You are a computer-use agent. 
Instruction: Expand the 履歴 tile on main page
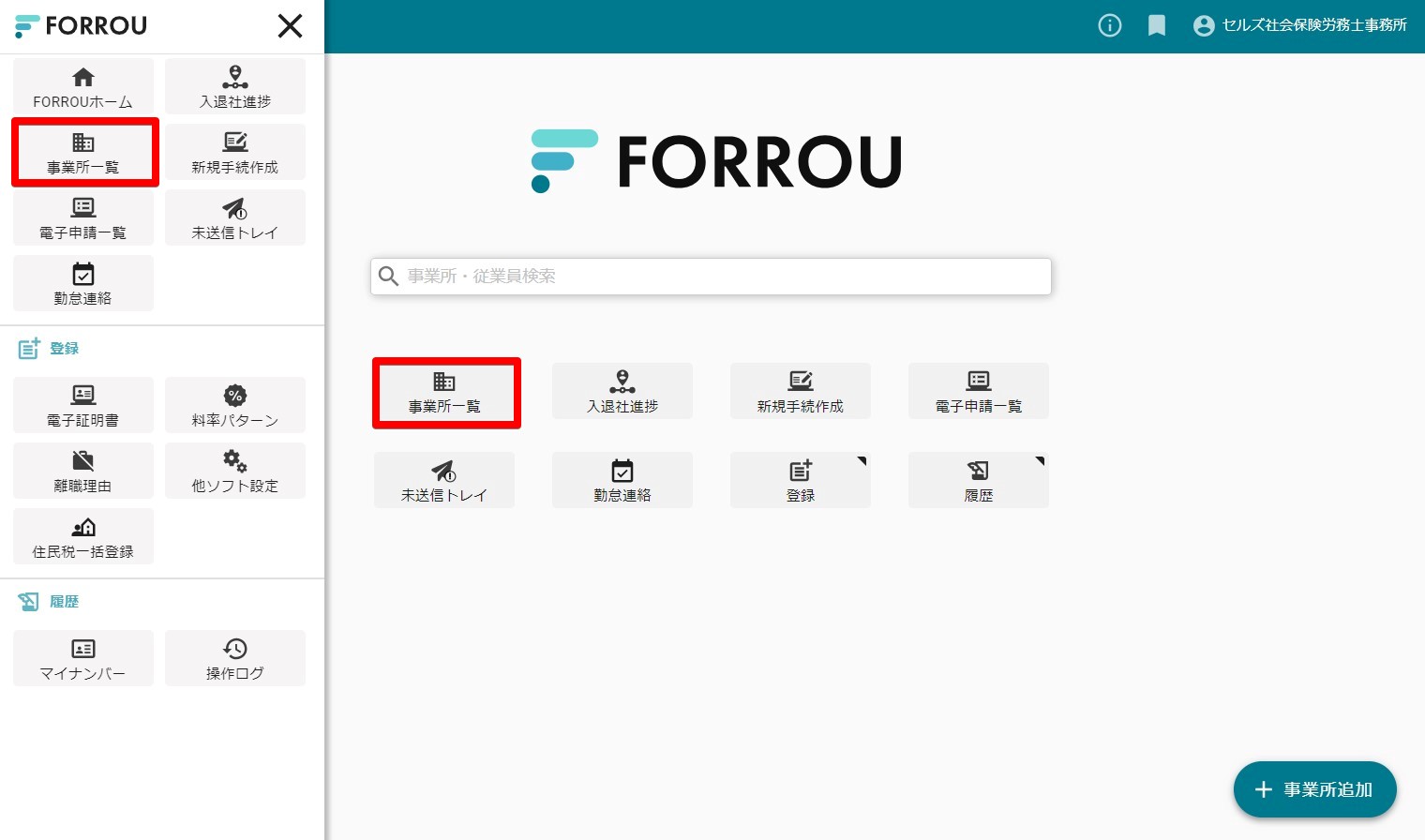pos(979,480)
